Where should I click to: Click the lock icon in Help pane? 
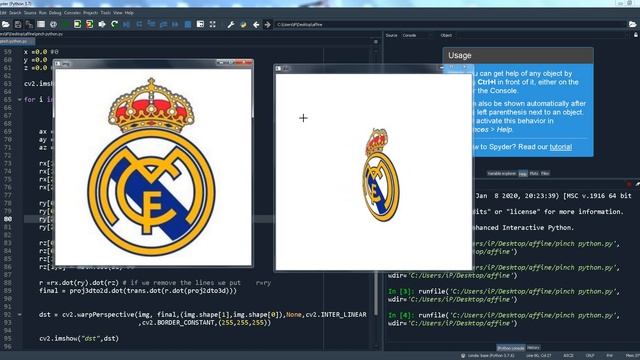point(636,35)
